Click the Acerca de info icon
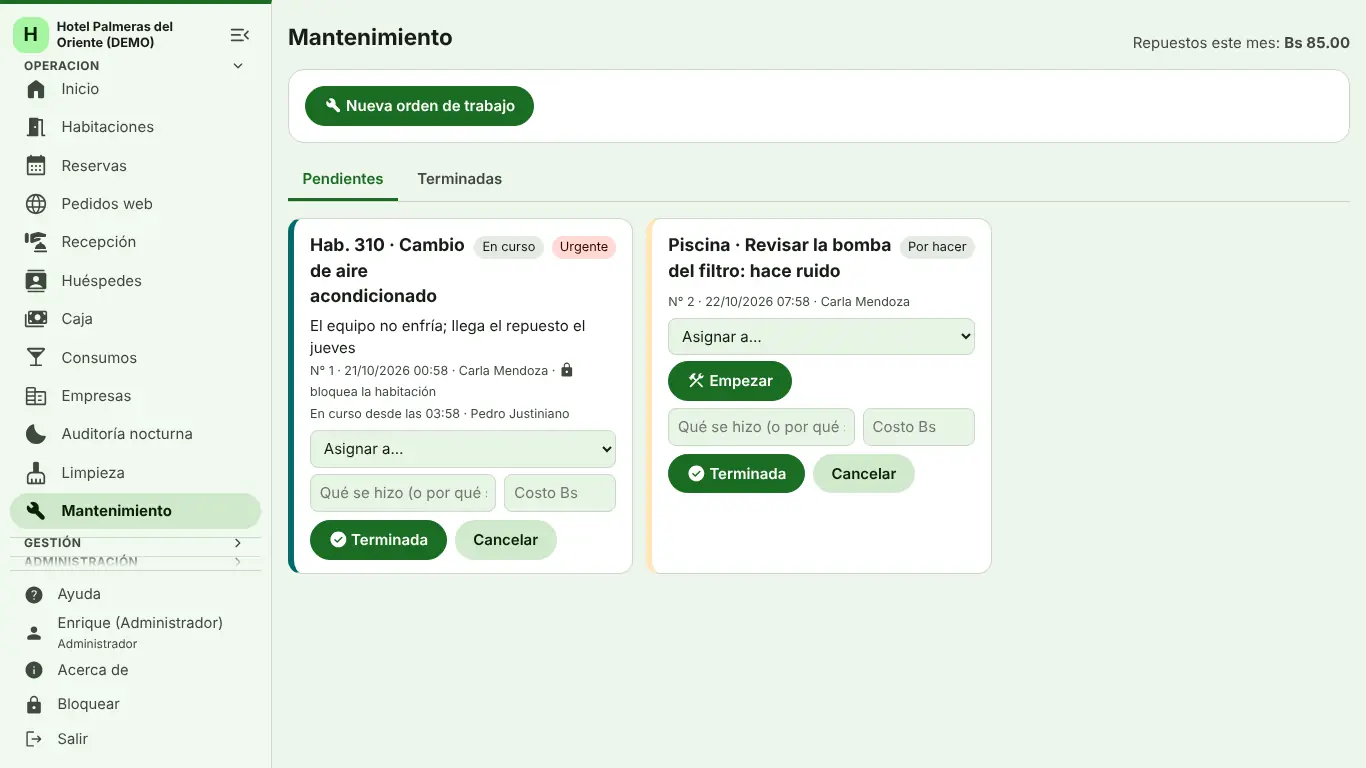Image resolution: width=1366 pixels, height=768 pixels. (x=34, y=670)
